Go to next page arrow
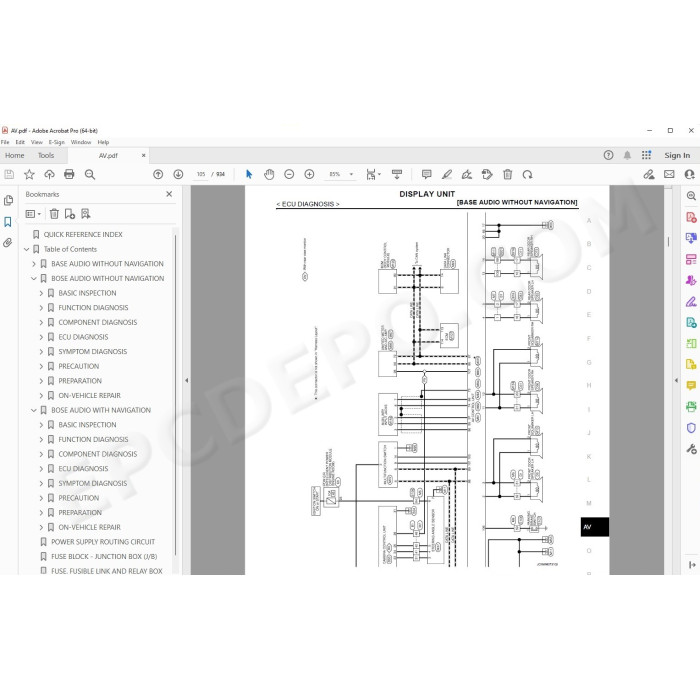700x700 pixels. click(178, 175)
